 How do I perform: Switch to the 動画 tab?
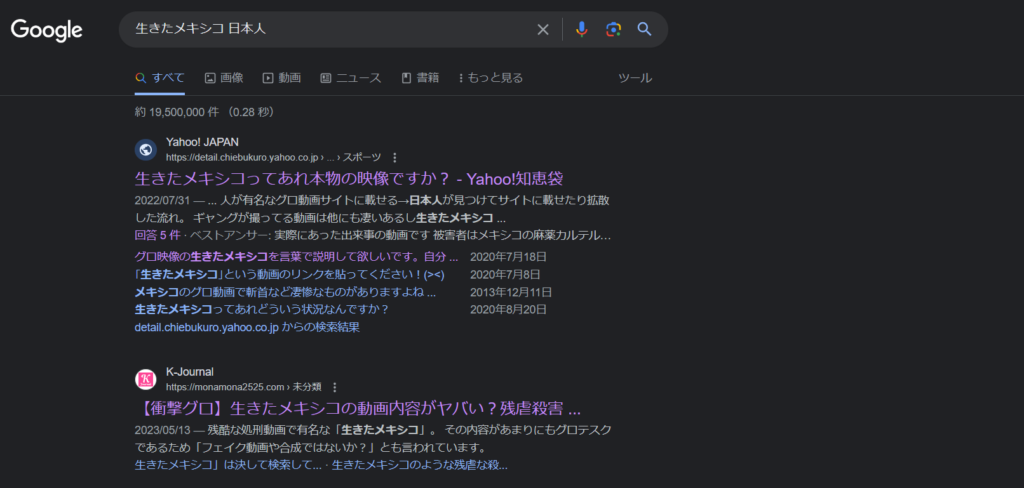[281, 78]
